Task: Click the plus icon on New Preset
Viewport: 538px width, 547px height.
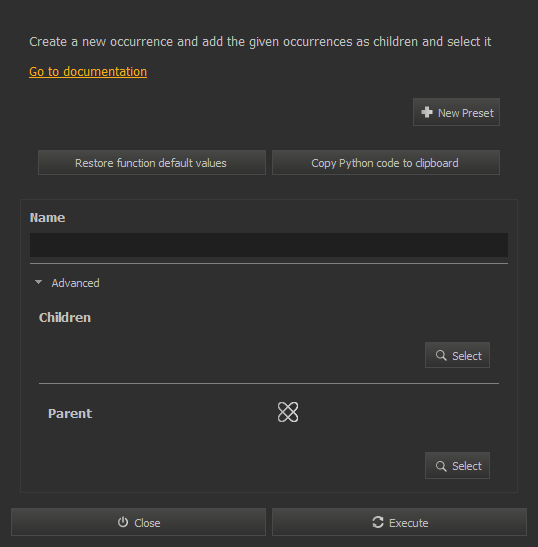Action: 427,112
